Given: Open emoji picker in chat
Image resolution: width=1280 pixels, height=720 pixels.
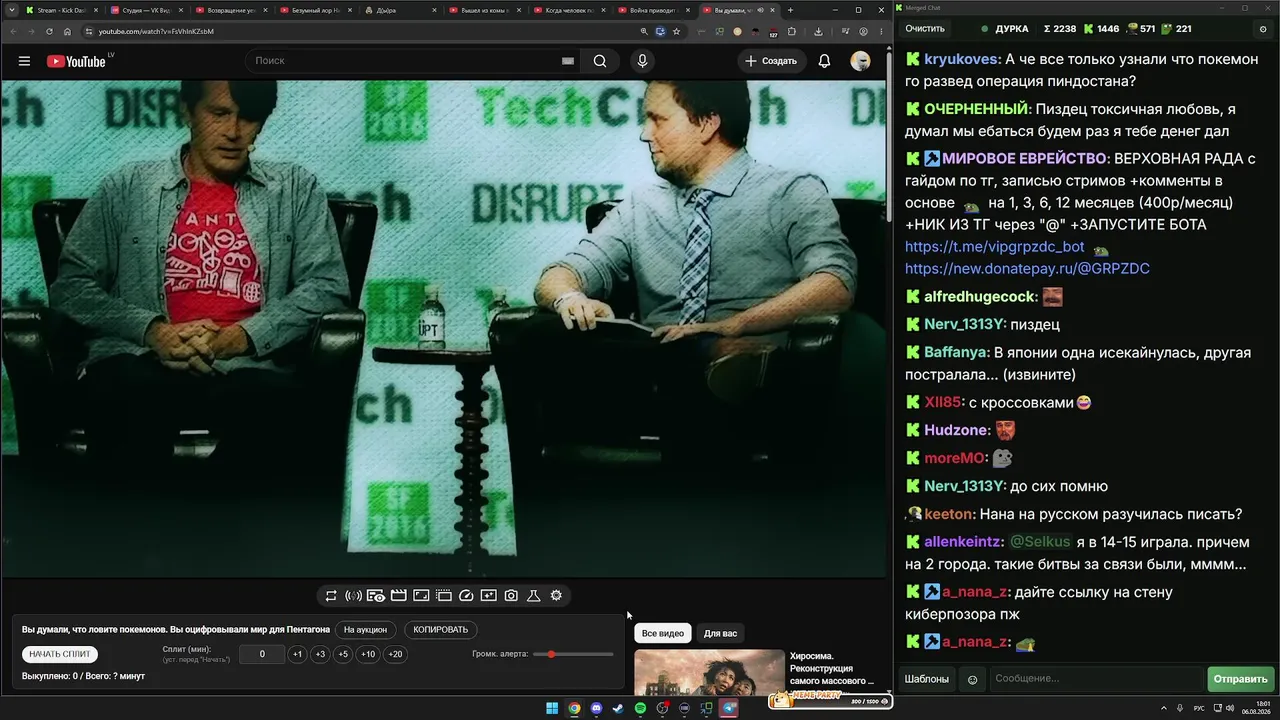Looking at the screenshot, I should coord(972,679).
